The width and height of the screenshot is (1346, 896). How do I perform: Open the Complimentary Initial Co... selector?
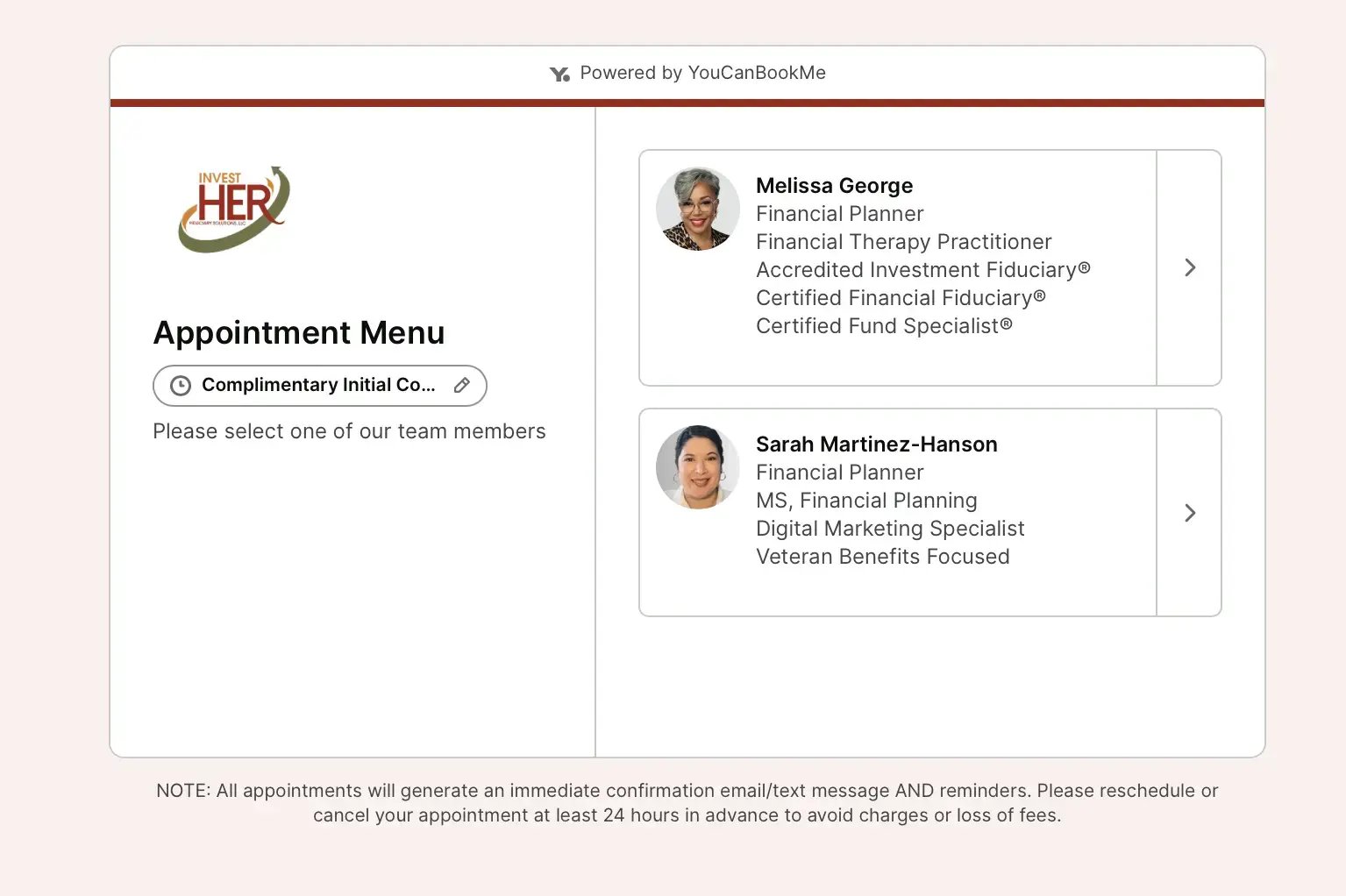320,386
